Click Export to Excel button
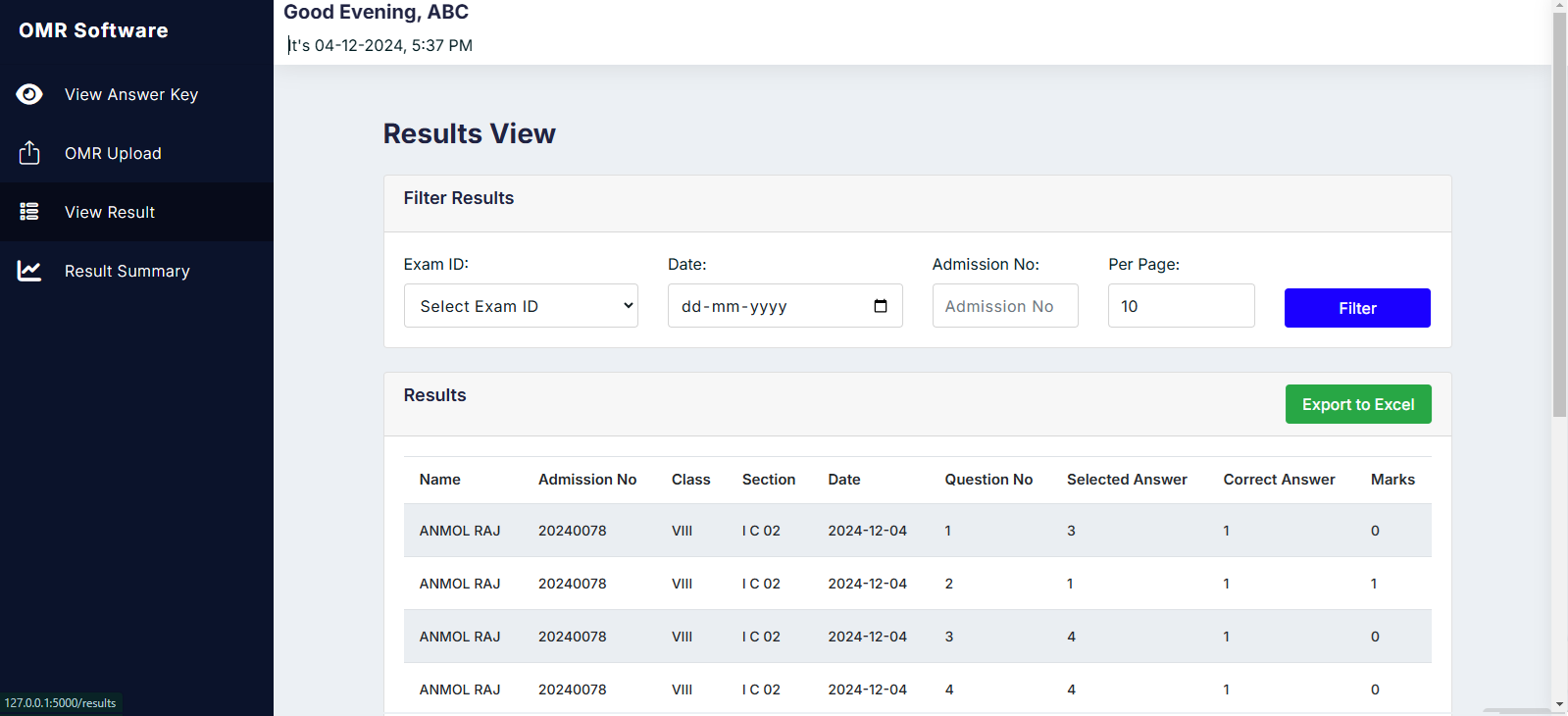Viewport: 1568px width, 716px height. click(x=1358, y=404)
